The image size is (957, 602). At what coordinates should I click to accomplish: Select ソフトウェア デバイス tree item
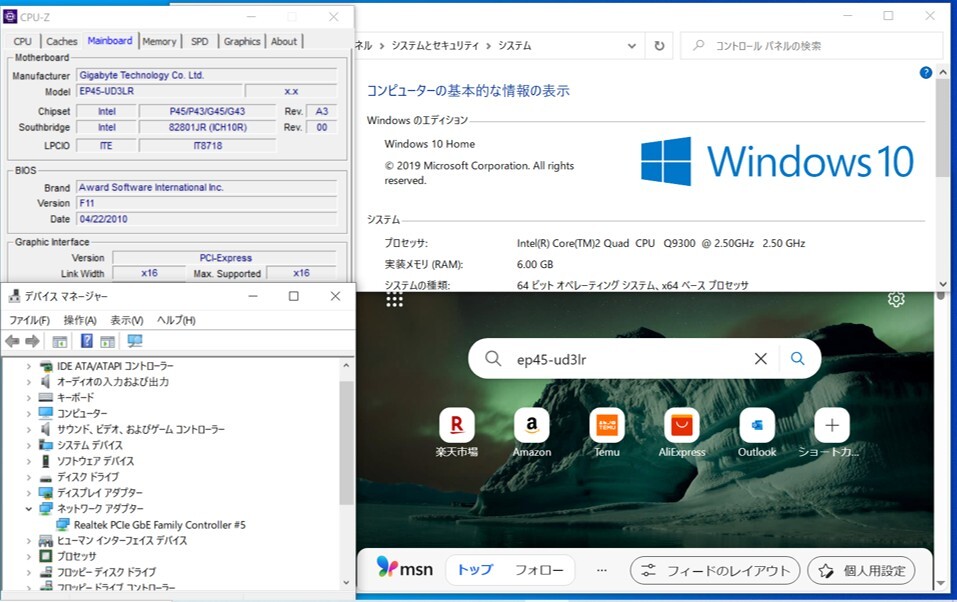click(95, 461)
